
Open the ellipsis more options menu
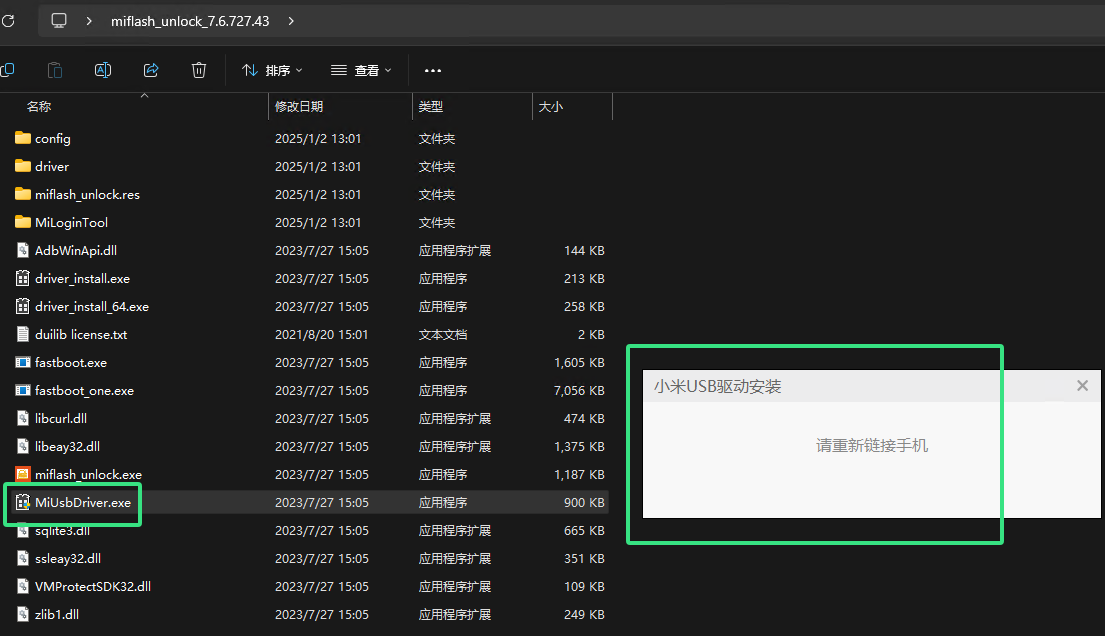point(432,70)
